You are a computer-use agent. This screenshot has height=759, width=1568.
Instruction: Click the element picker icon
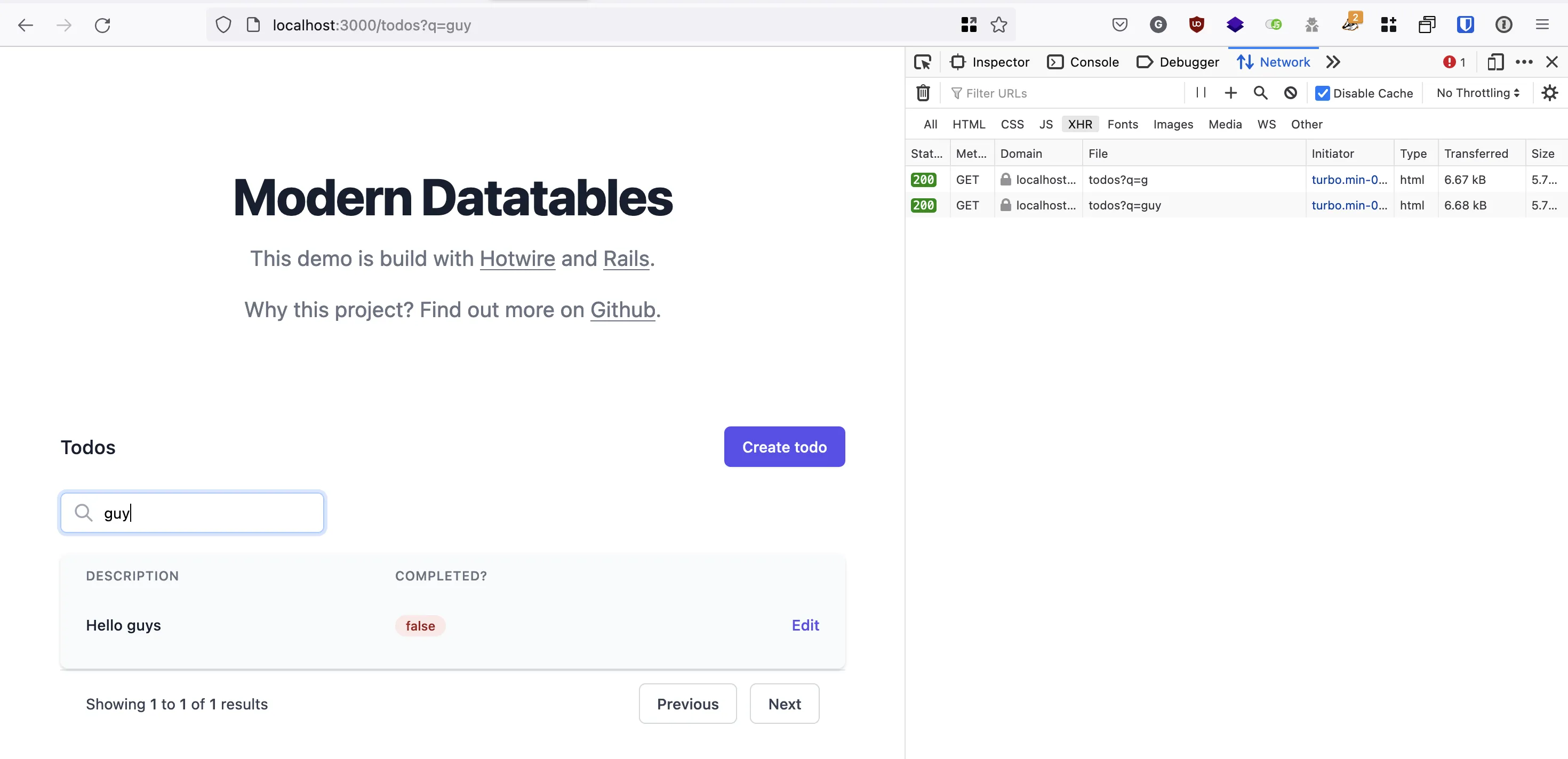coord(922,62)
